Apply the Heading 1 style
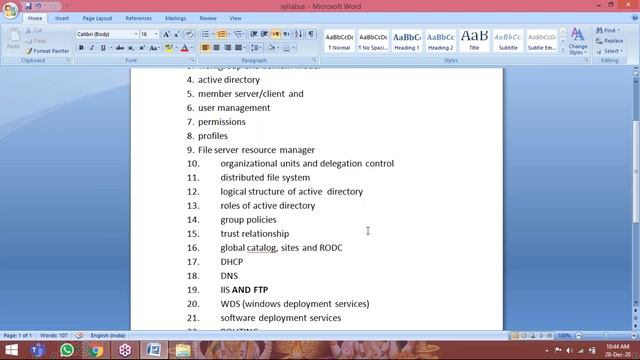 407,41
